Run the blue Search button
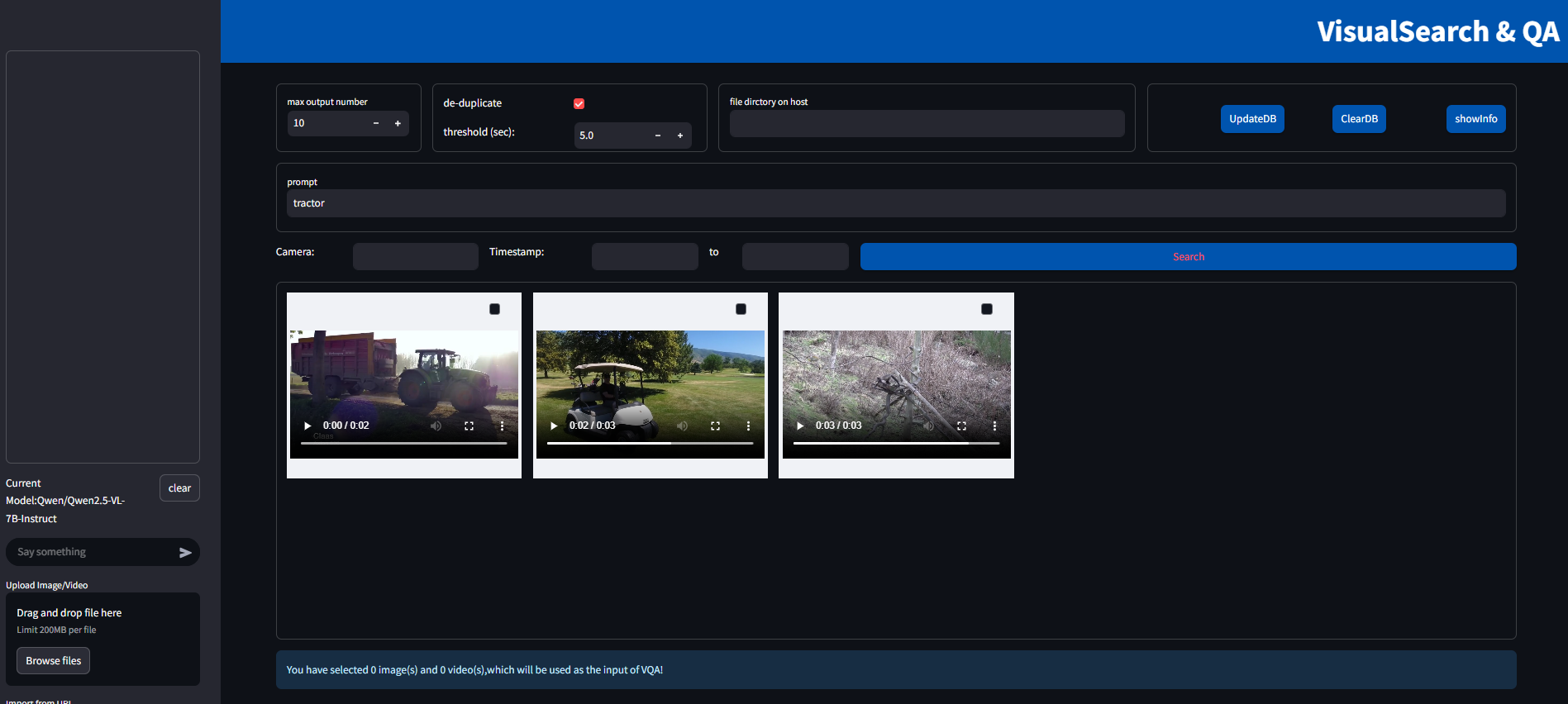The image size is (1568, 704). coord(1188,257)
